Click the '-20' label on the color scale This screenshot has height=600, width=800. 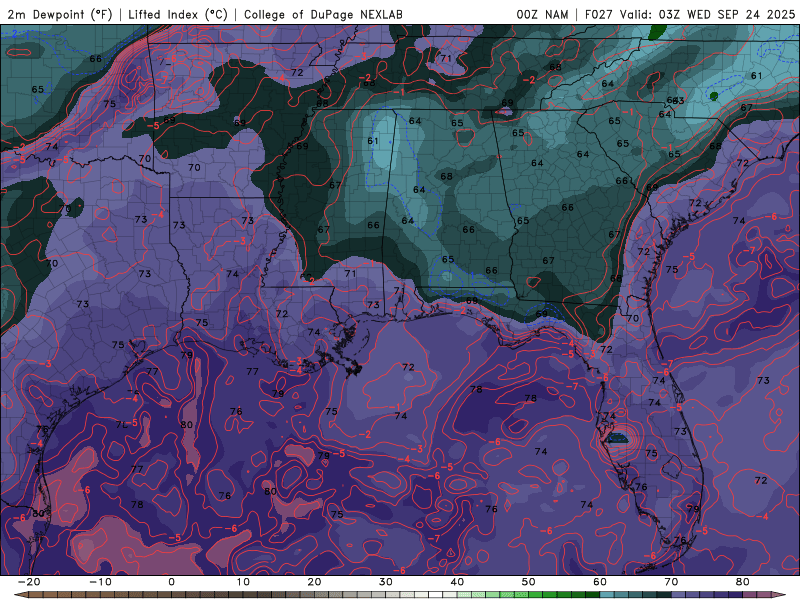coord(29,582)
